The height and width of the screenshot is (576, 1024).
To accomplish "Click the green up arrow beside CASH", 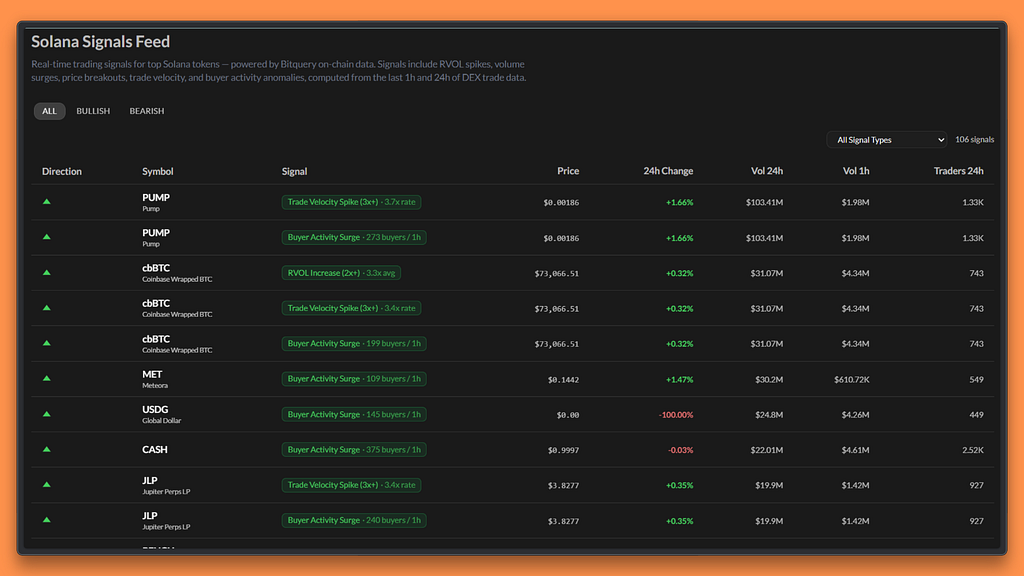I will pos(46,449).
